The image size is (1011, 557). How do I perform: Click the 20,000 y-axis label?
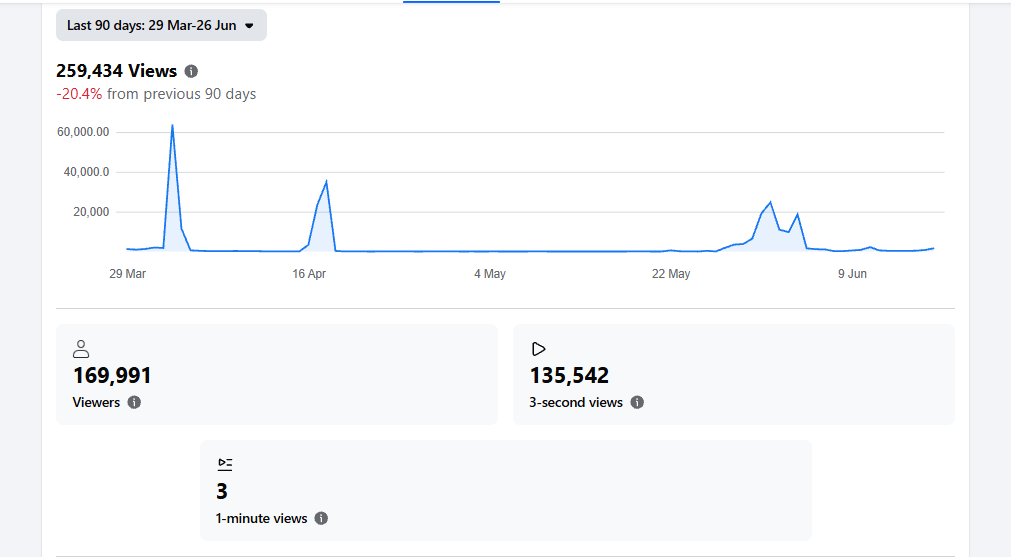tap(91, 211)
